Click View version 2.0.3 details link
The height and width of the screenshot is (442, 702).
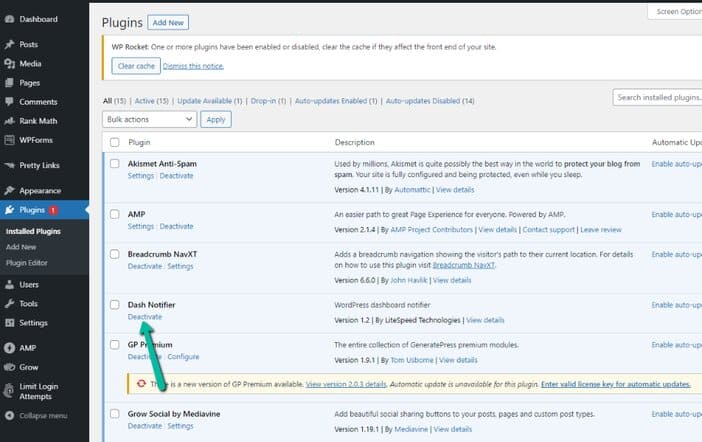click(x=346, y=384)
